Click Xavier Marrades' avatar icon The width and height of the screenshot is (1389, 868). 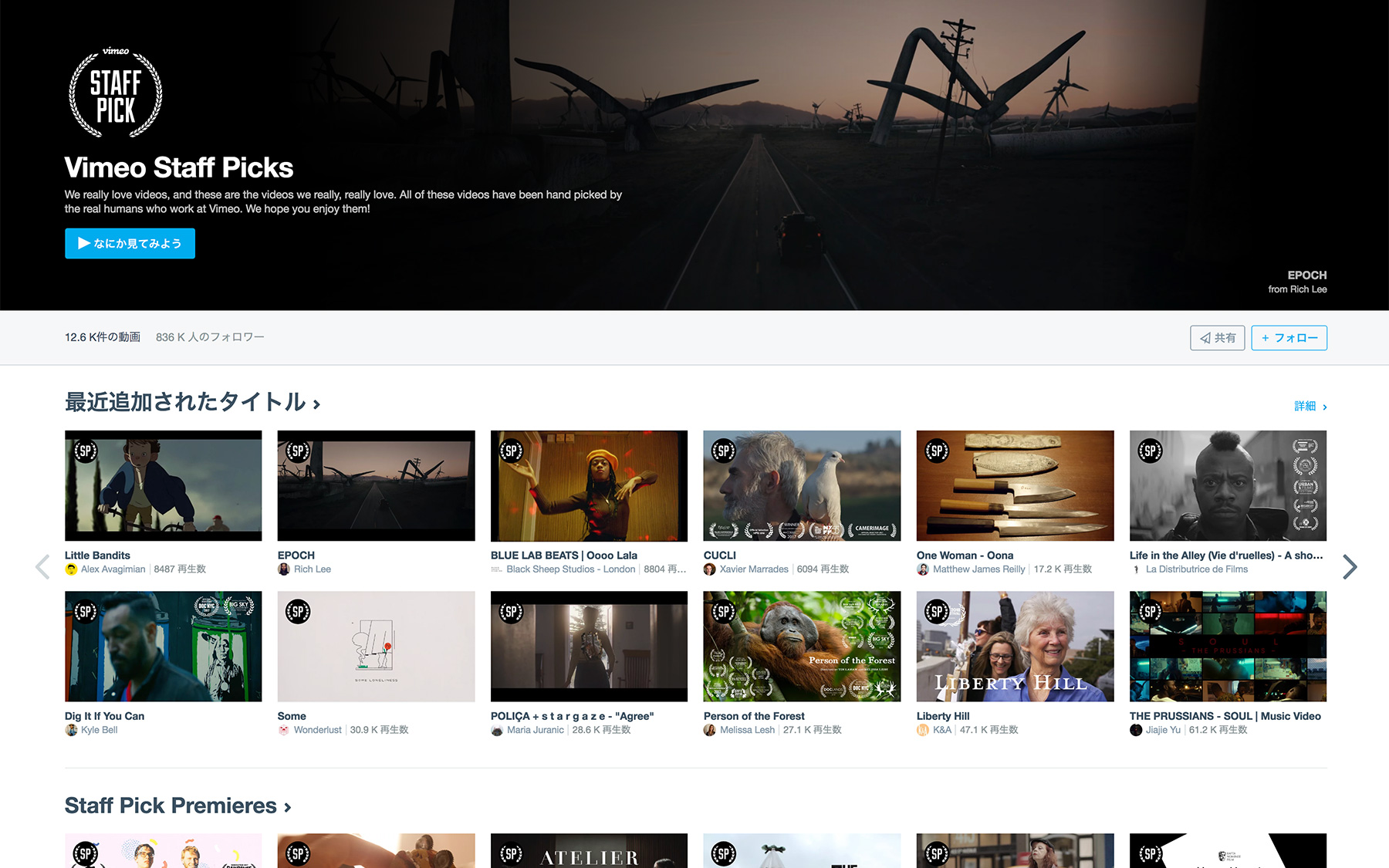coord(710,569)
